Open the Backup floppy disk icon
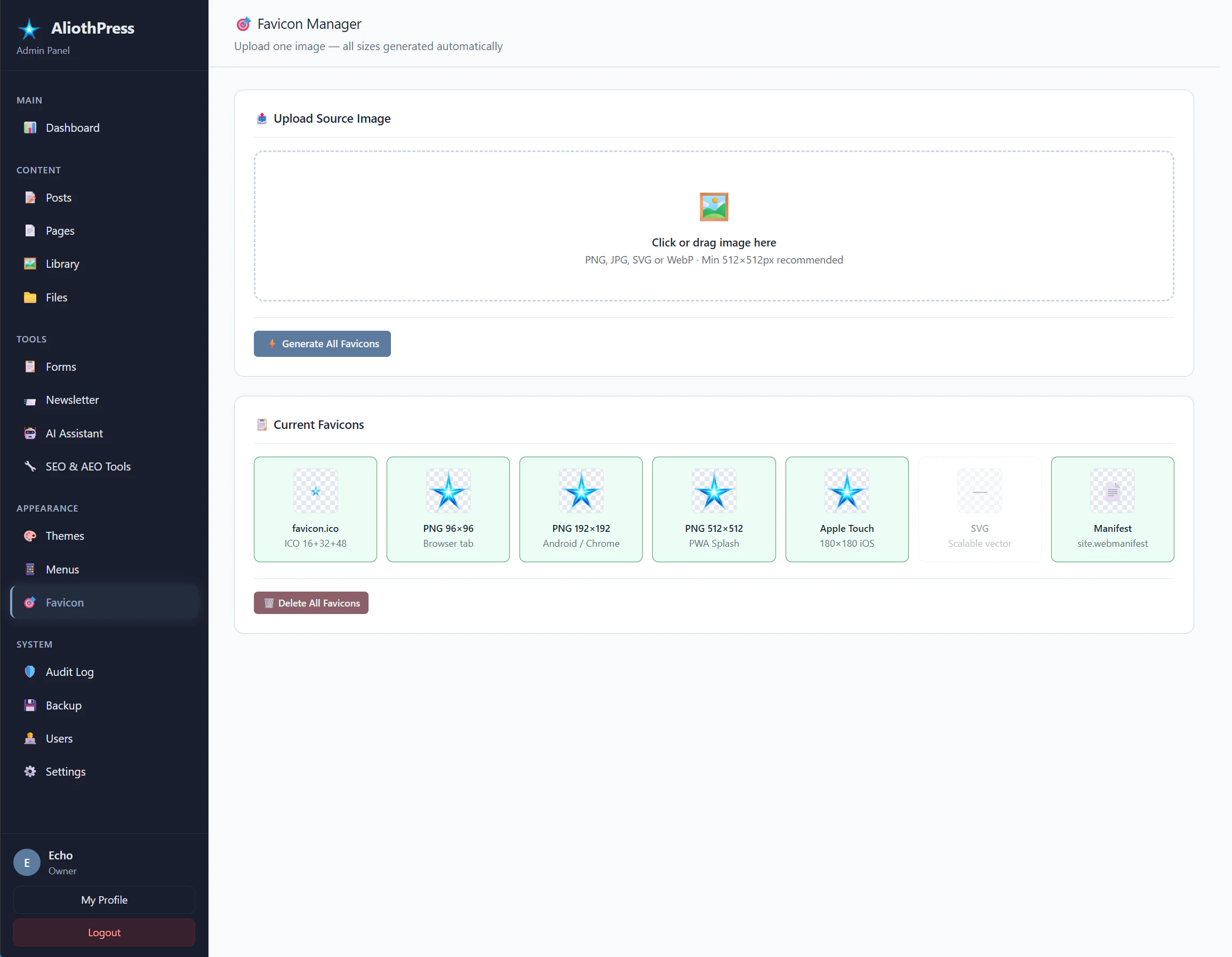Screen dimensions: 1232x957 pos(30,705)
